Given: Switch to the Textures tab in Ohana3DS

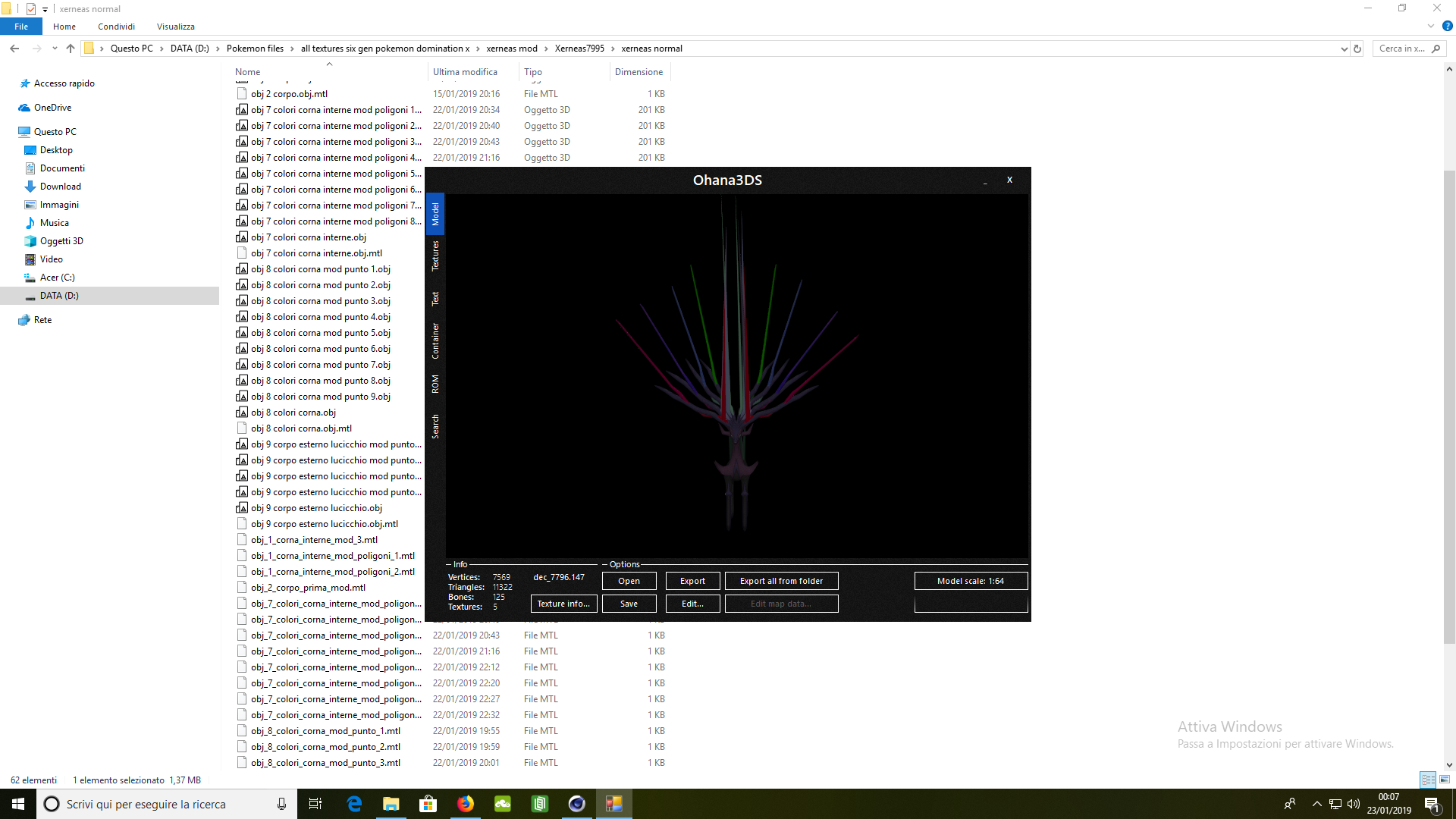Looking at the screenshot, I should 435,256.
